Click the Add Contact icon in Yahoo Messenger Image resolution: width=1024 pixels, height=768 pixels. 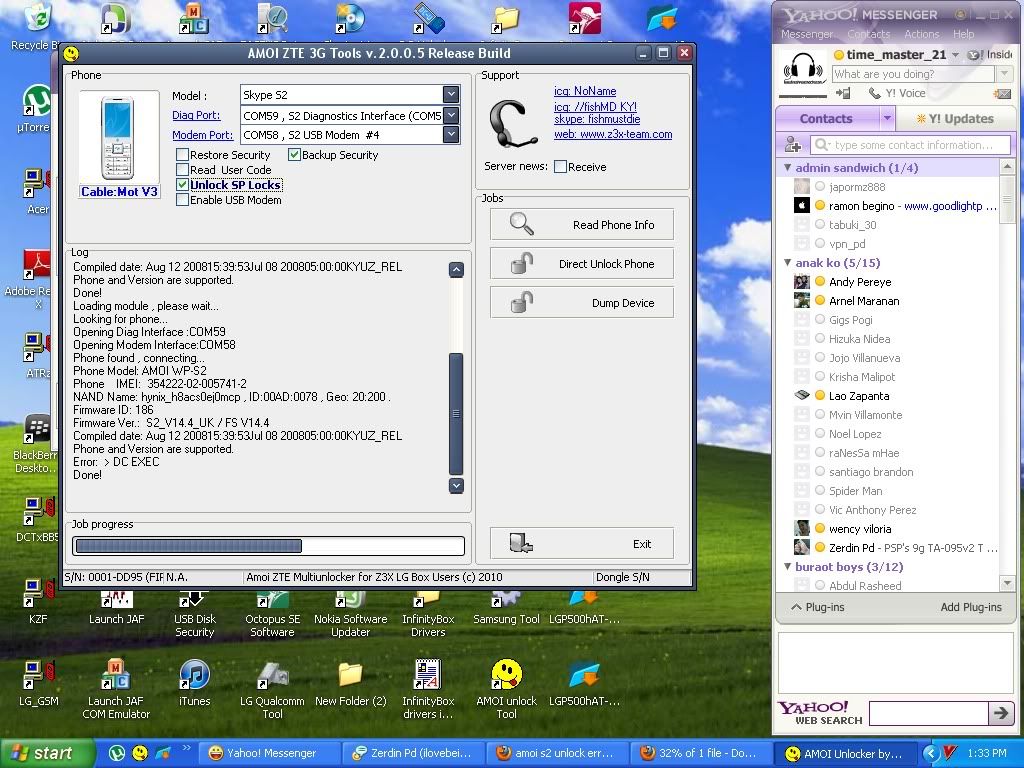click(793, 144)
